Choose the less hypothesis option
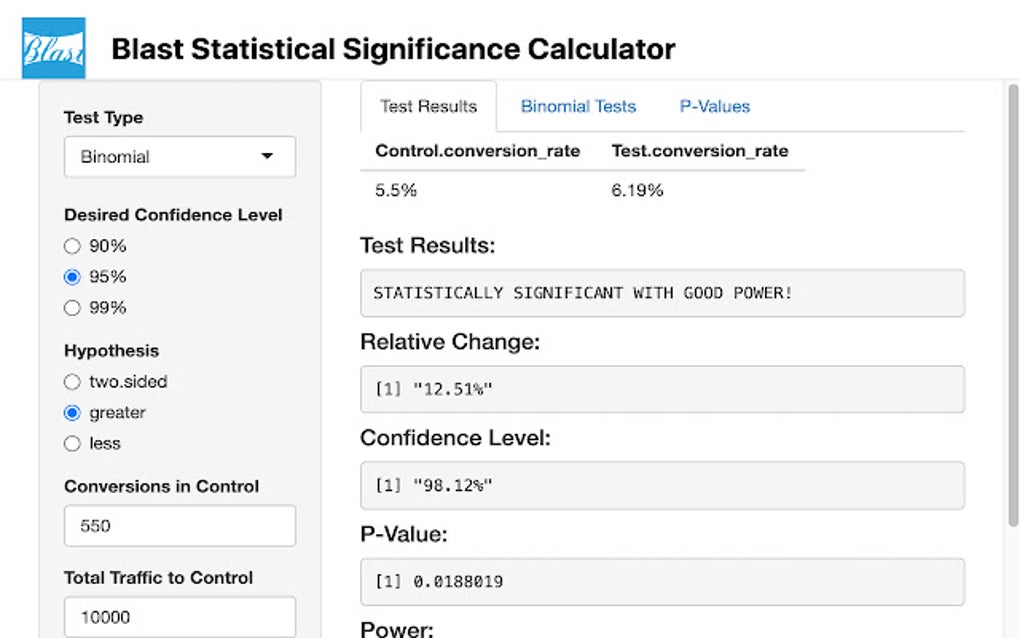Screen dimensions: 1020x638 71,443
